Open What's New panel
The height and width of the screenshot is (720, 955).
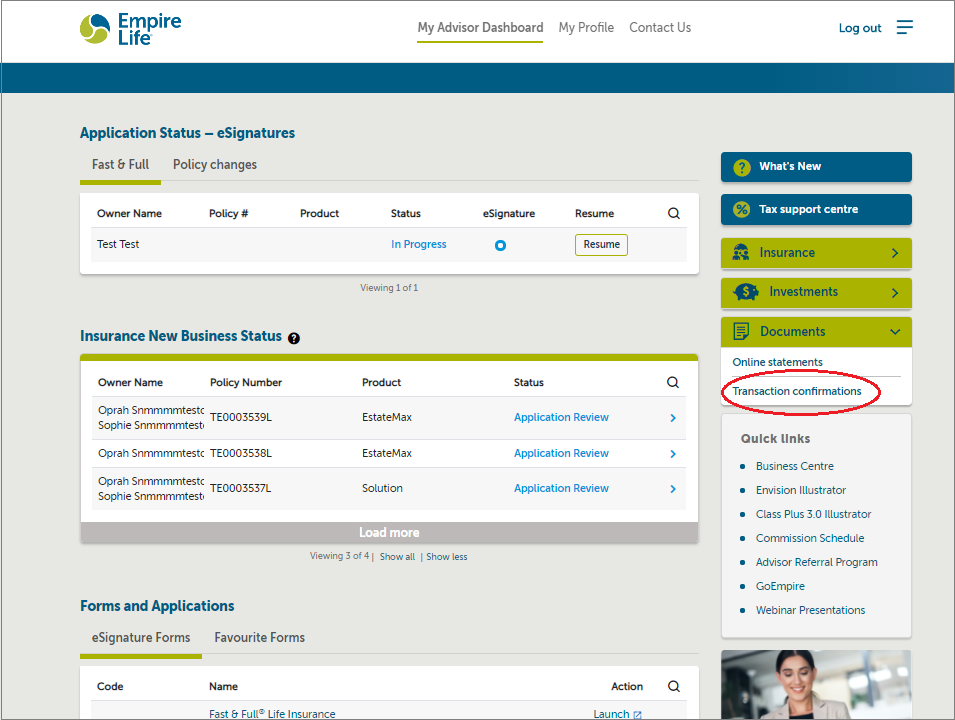coord(816,167)
